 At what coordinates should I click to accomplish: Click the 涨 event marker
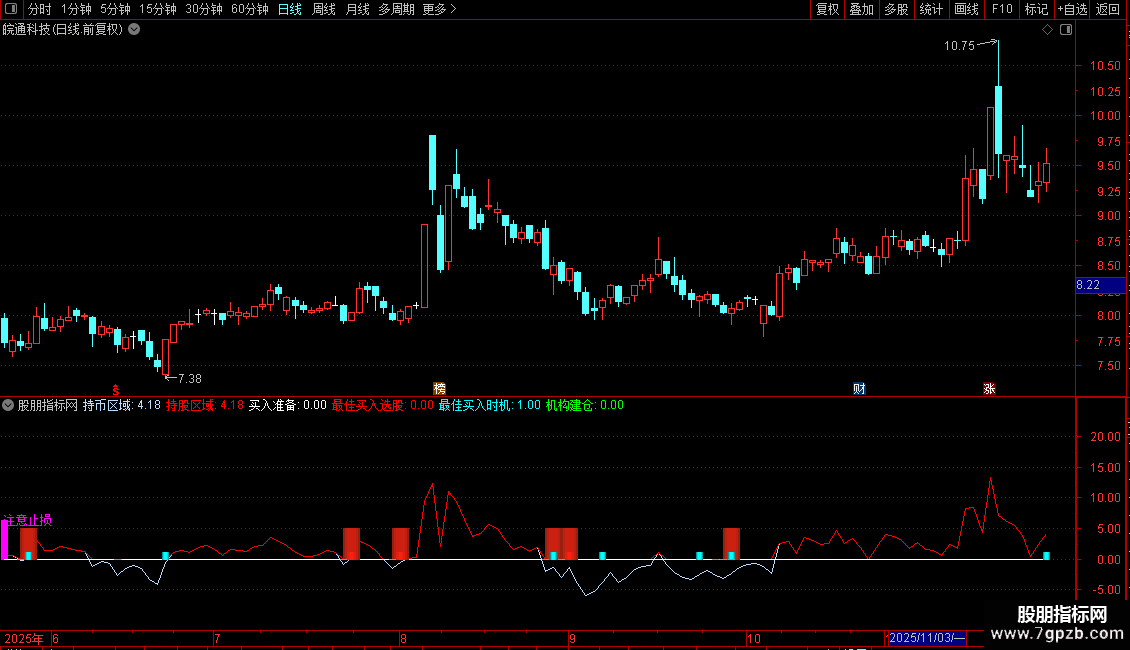coord(989,389)
